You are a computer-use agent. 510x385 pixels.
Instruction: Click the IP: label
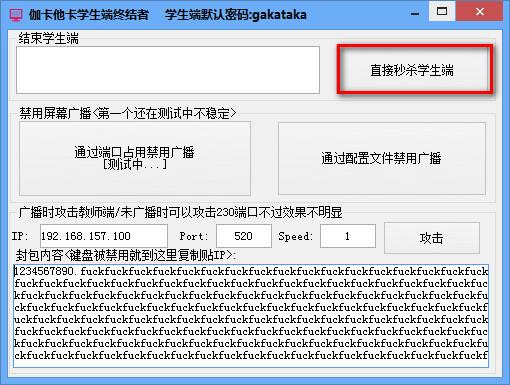tap(20, 236)
